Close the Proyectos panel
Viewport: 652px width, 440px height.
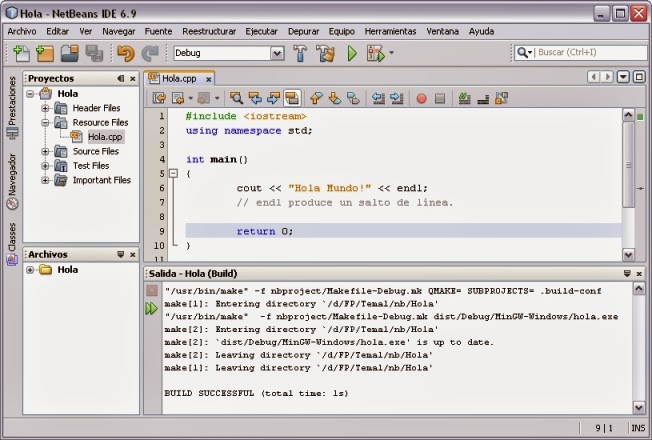133,79
